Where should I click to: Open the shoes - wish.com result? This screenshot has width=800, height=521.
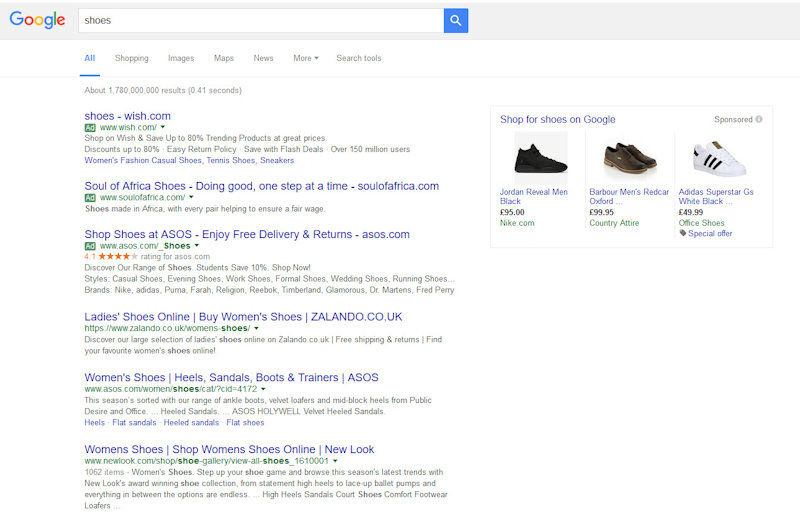128,116
